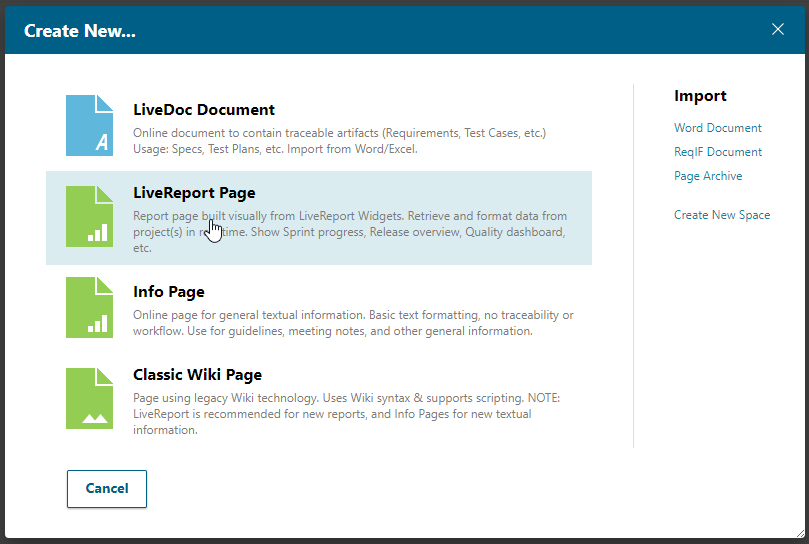Pick the Info Page heading
Viewport: 809px width, 544px height.
[168, 292]
